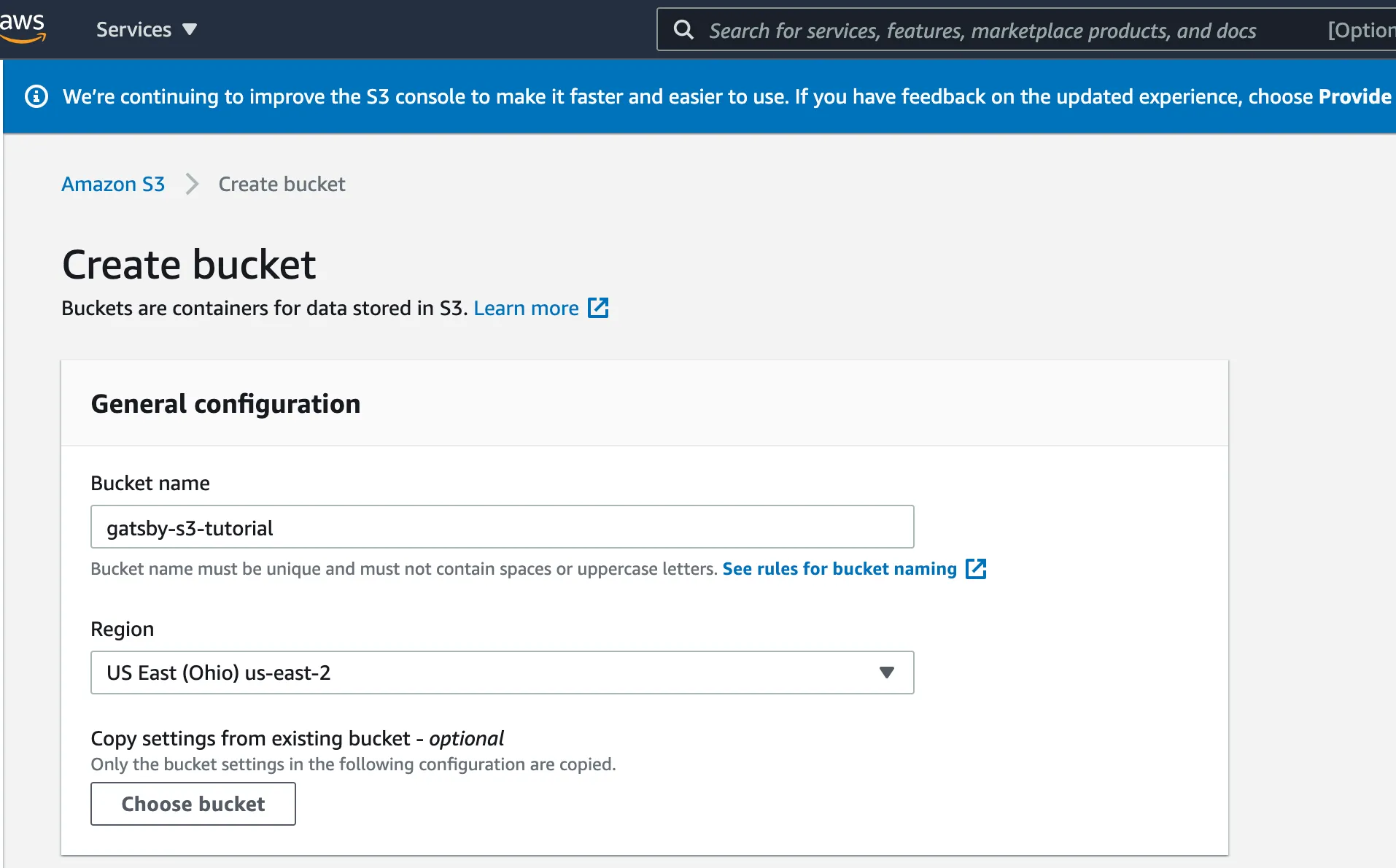Viewport: 1396px width, 868px height.
Task: Click the magnifying glass search icon
Action: (x=683, y=30)
